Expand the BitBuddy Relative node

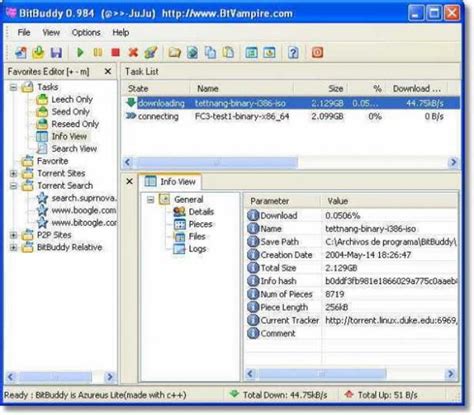[13, 247]
